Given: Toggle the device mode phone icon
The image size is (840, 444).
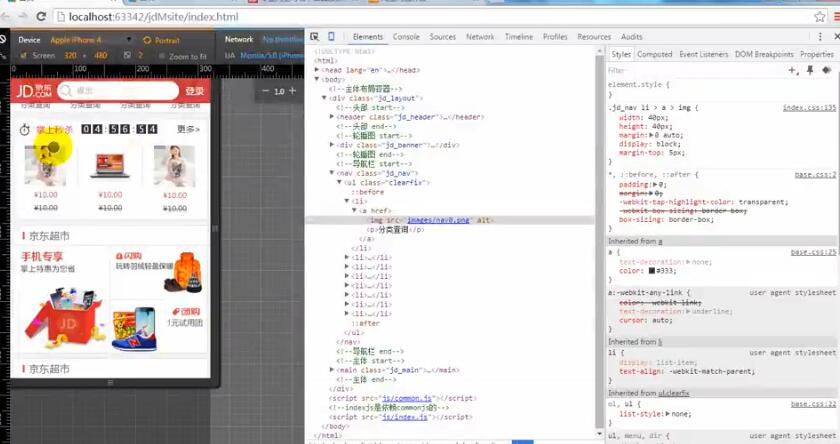Looking at the screenshot, I should coord(331,36).
